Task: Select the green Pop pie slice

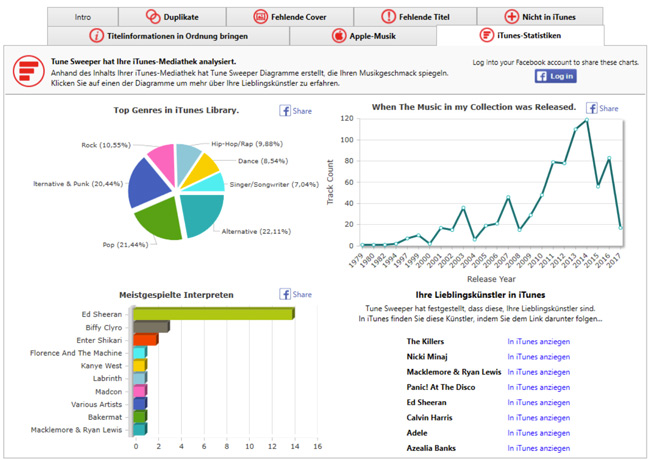Action: click(x=162, y=220)
